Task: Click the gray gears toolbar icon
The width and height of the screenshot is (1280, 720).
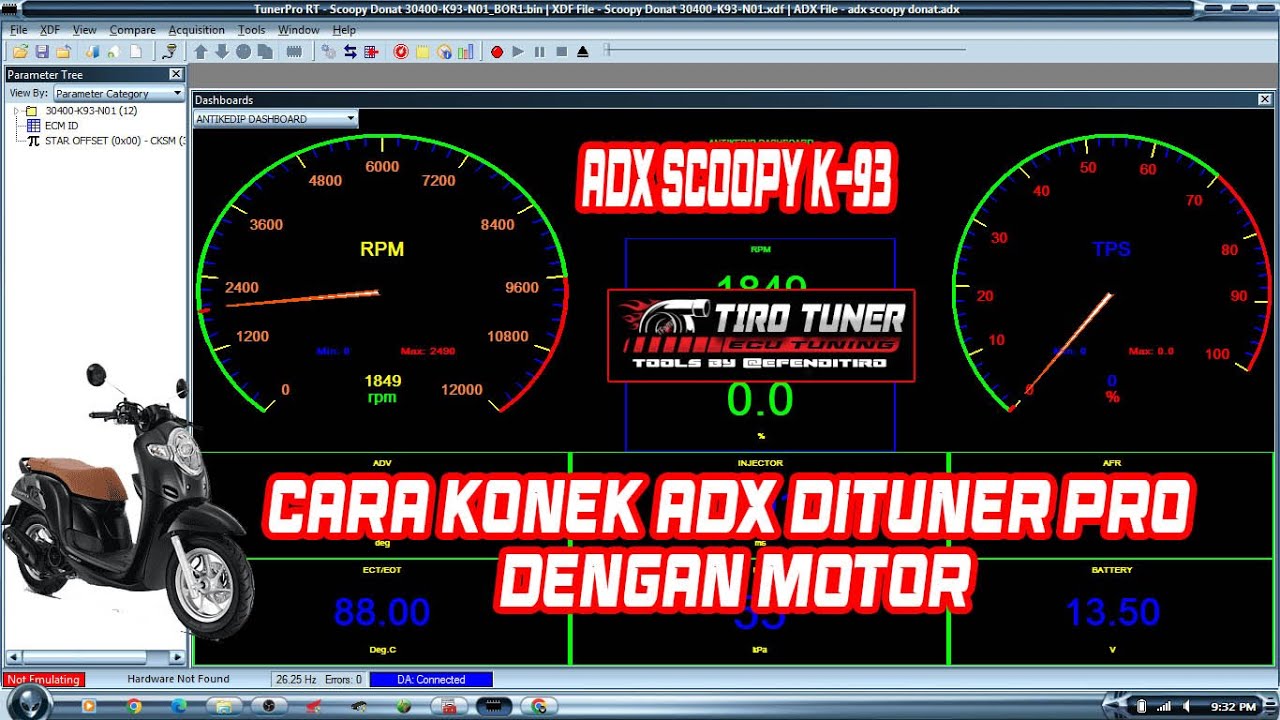Action: tap(329, 51)
